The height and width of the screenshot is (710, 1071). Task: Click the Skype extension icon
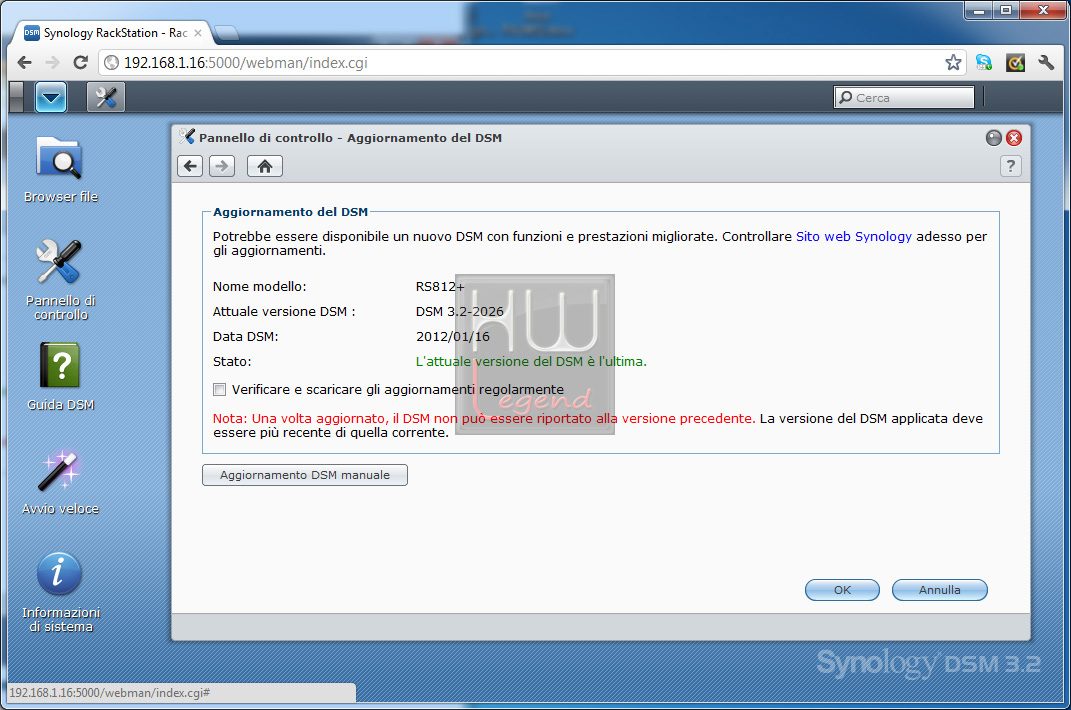click(x=984, y=63)
